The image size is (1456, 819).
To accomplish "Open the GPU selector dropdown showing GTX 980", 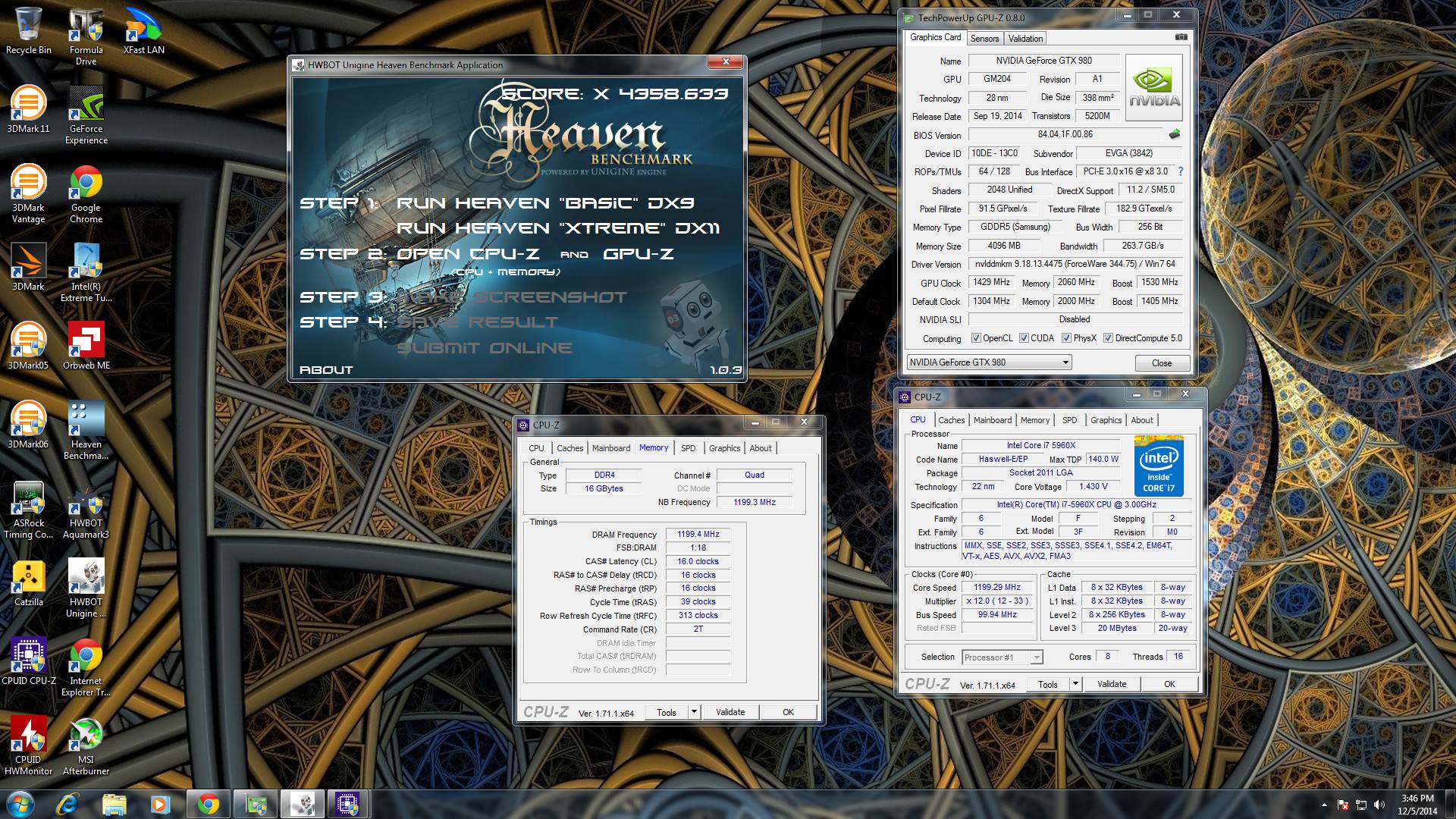I will [x=989, y=362].
